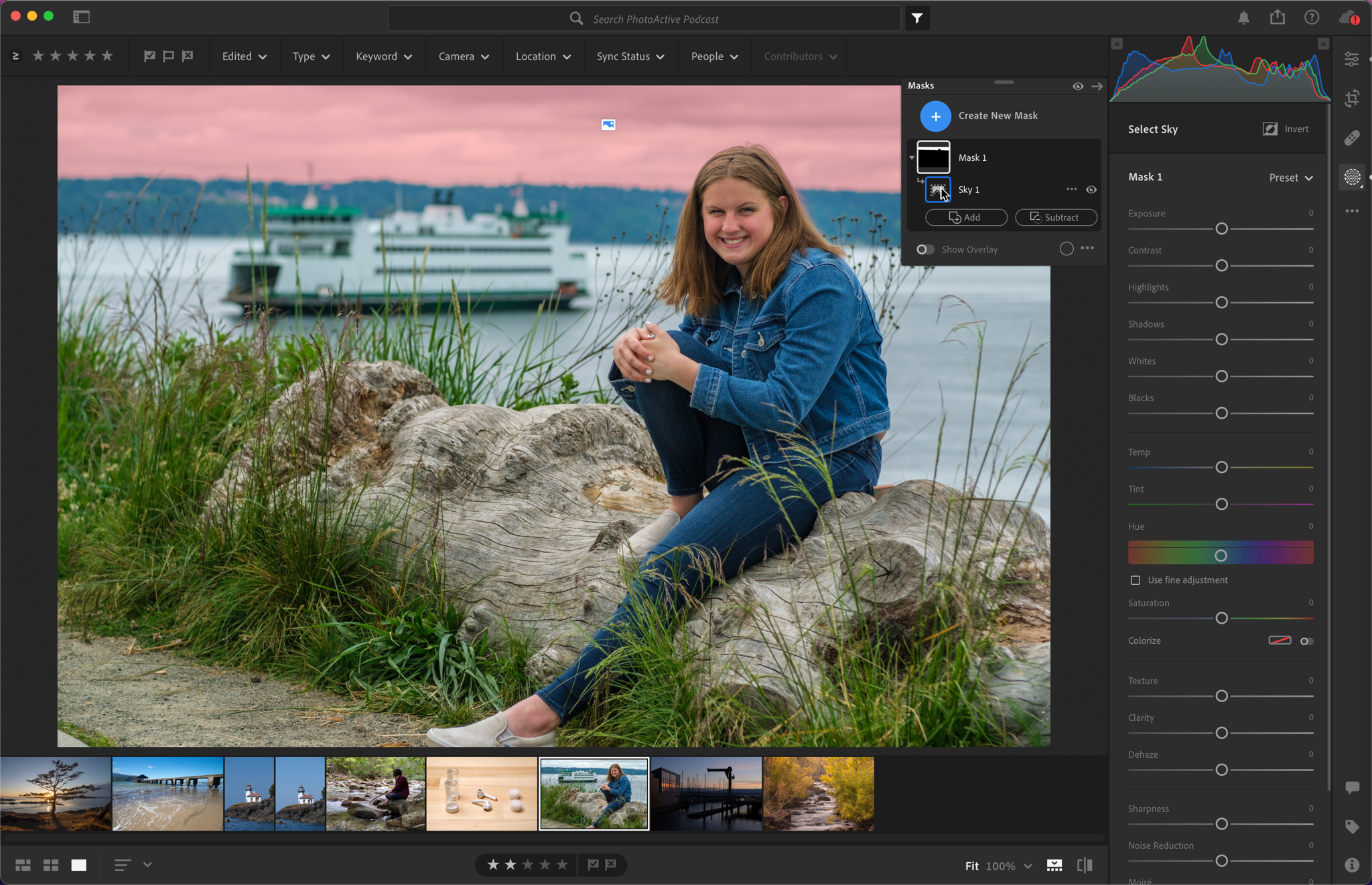
Task: Flag the photo as rejected in bottom bar
Action: click(611, 865)
